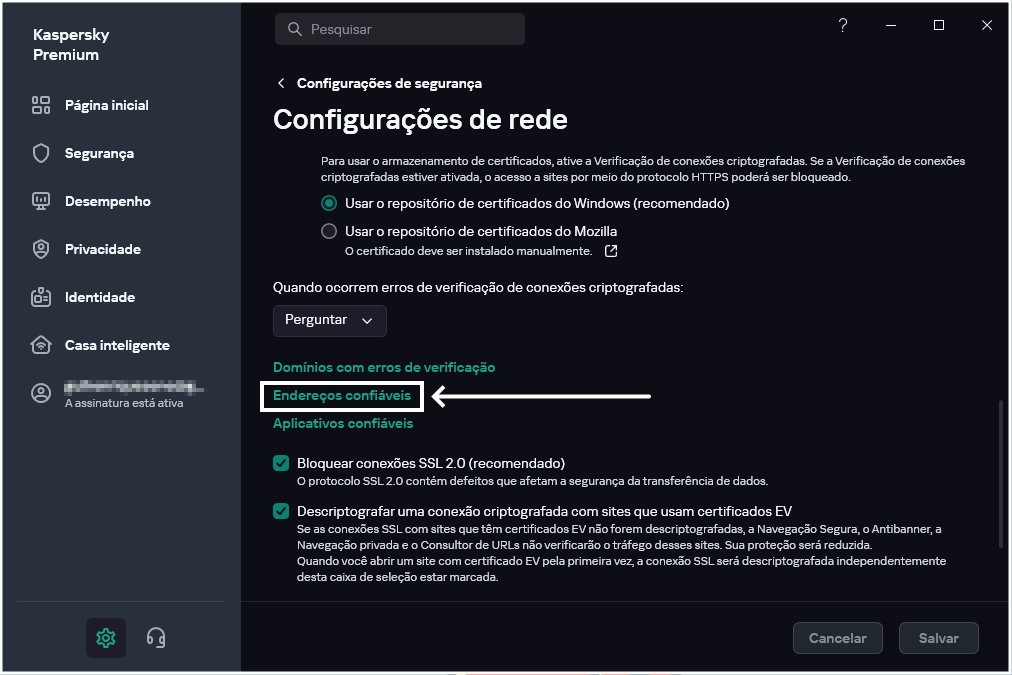
Task: Click the Página inicial sidebar icon
Action: [x=41, y=105]
